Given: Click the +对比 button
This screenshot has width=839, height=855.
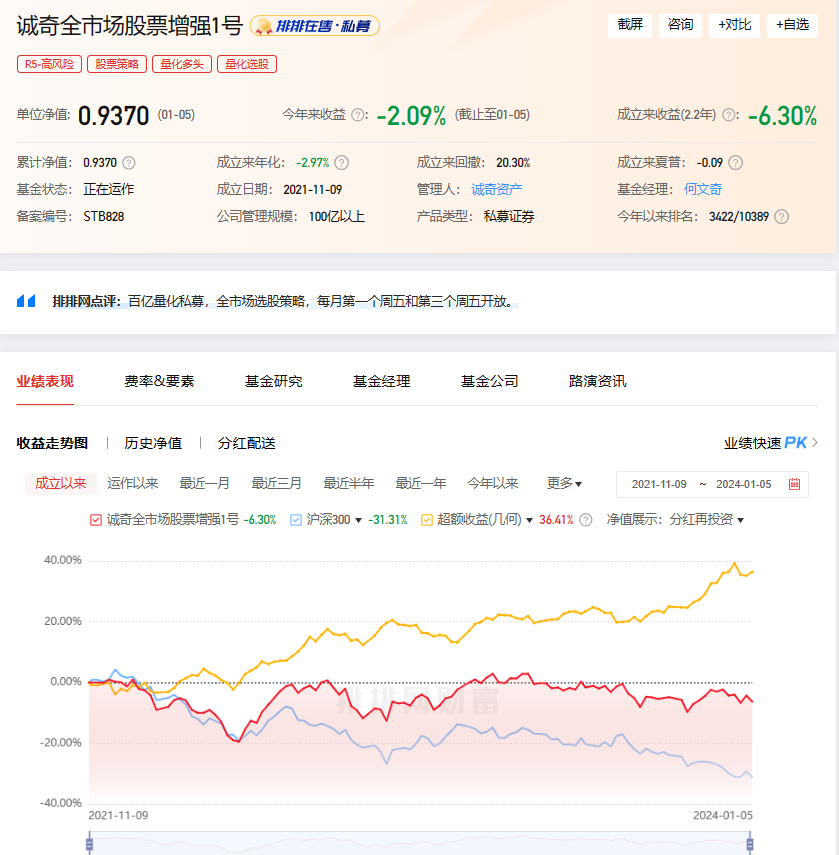Looking at the screenshot, I should pos(734,25).
